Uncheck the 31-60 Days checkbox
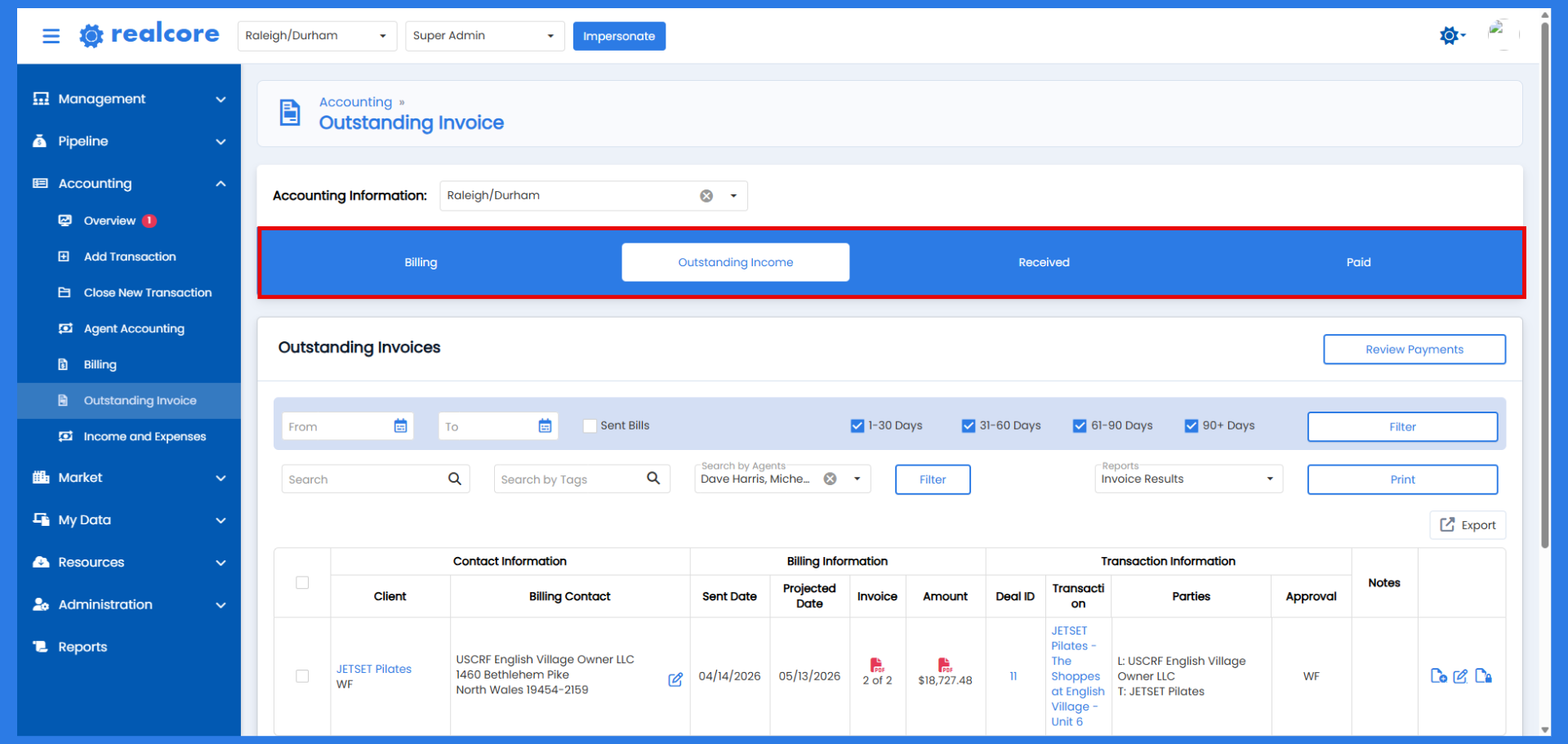This screenshot has height=744, width=1568. click(x=969, y=425)
